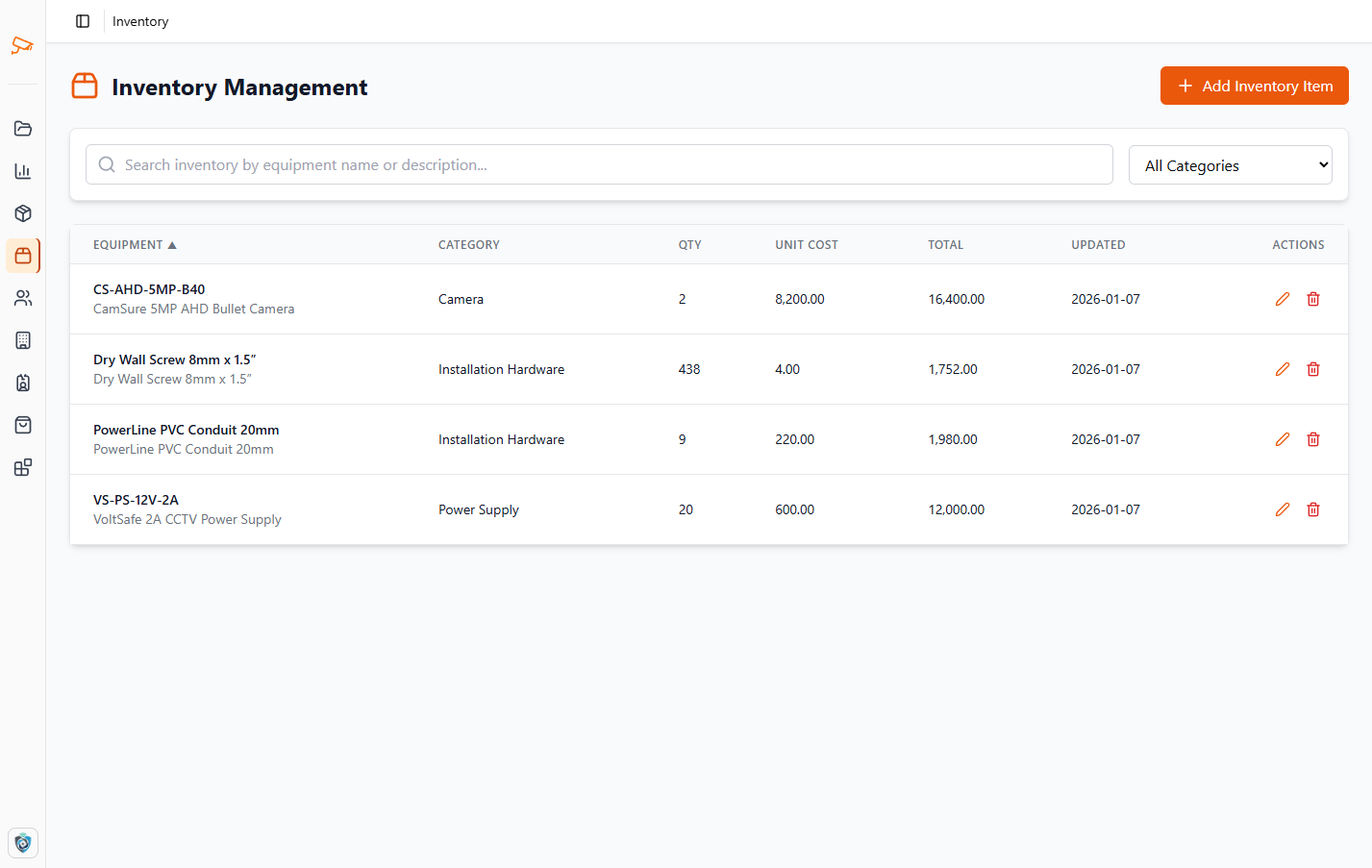Click the inventory search field
Viewport: 1372px width, 868px height.
point(599,164)
